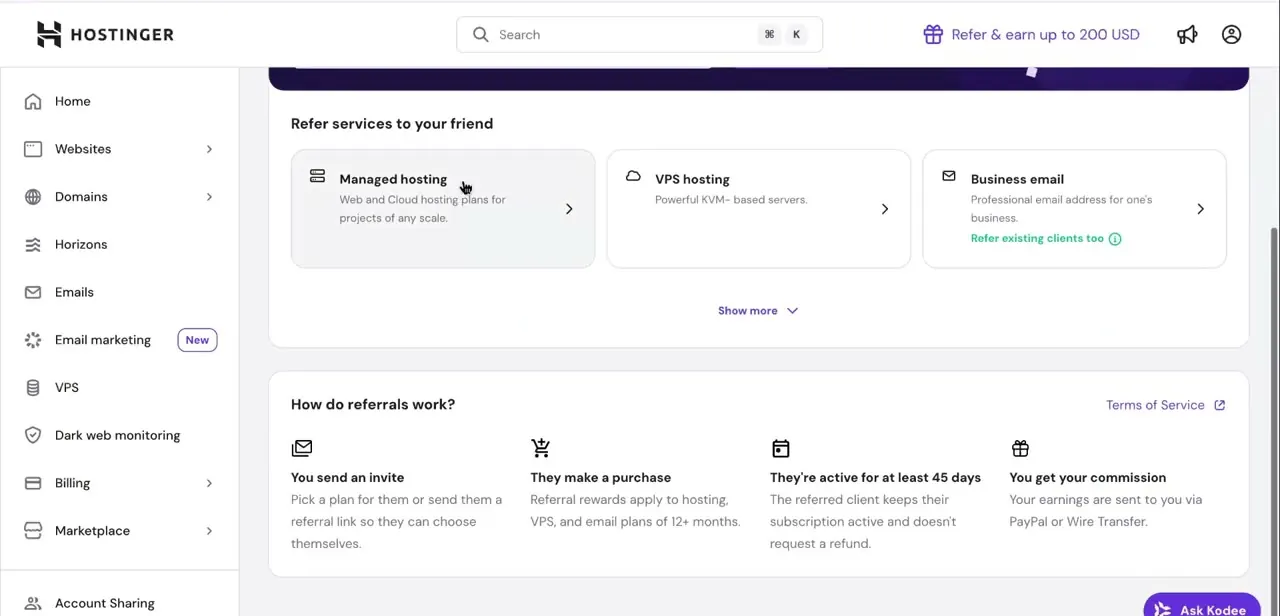1280x616 pixels.
Task: Click the Marketplace store icon
Action: click(33, 531)
